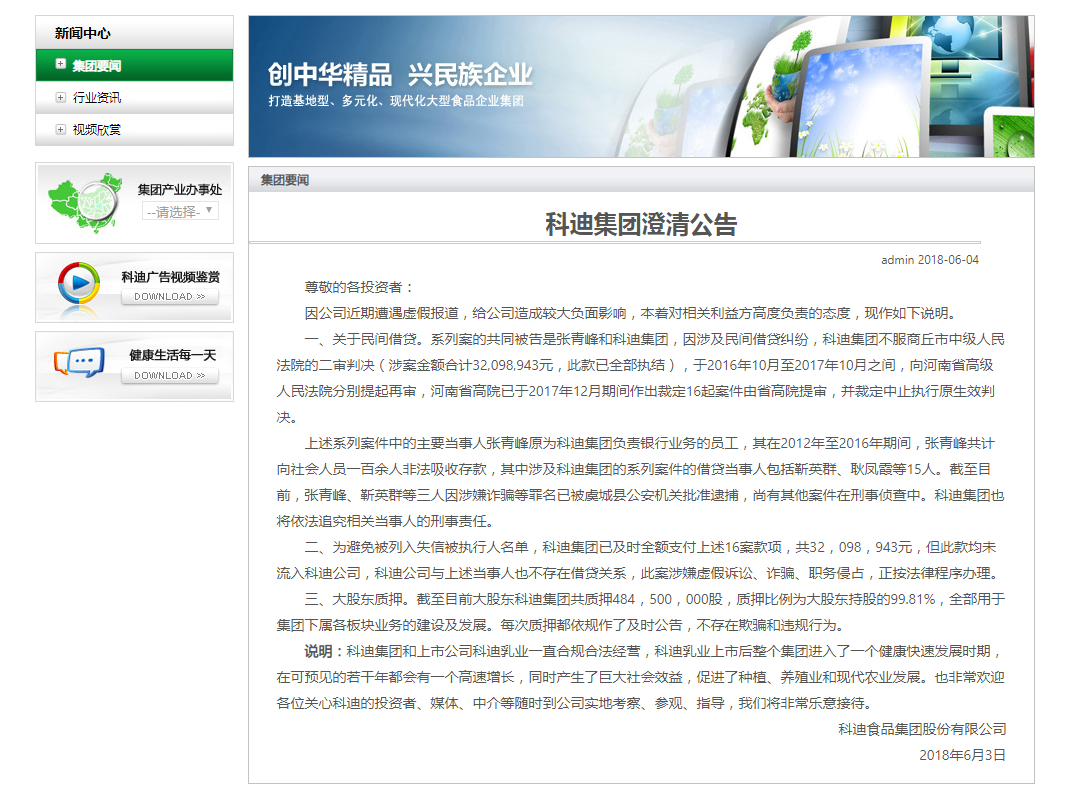Click DOWNLOAD under 科迪广告视频鉴赏
Image resolution: width=1069 pixels, height=798 pixels.
pos(170,297)
